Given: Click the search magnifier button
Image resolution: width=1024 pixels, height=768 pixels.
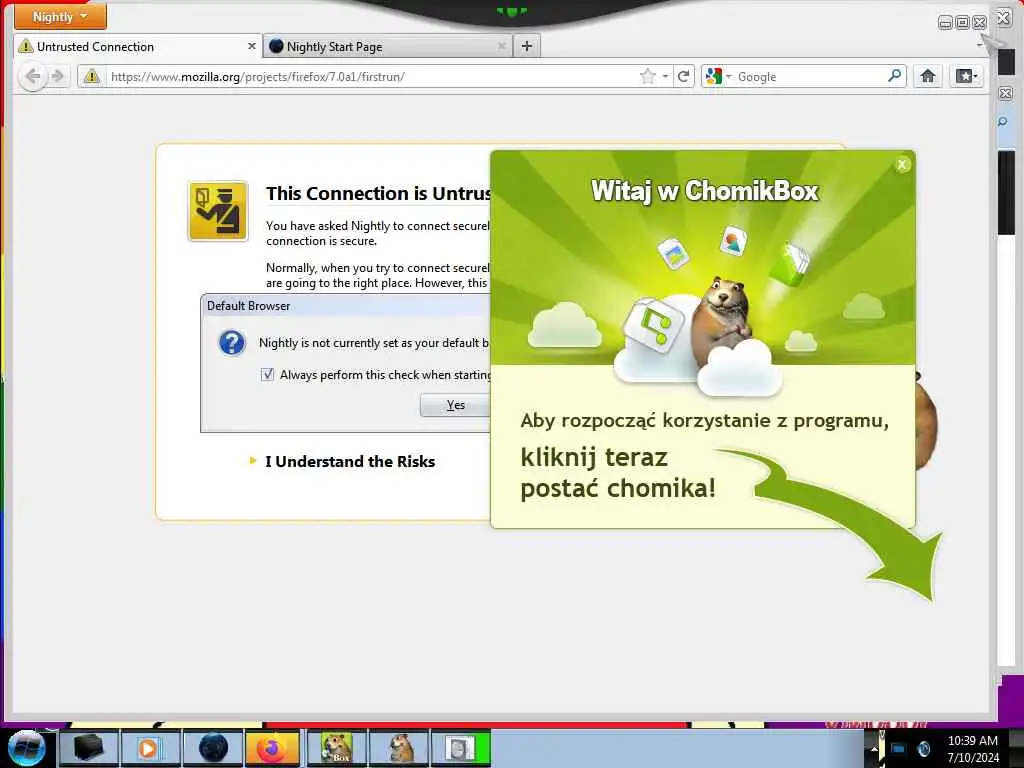Looking at the screenshot, I should (895, 76).
